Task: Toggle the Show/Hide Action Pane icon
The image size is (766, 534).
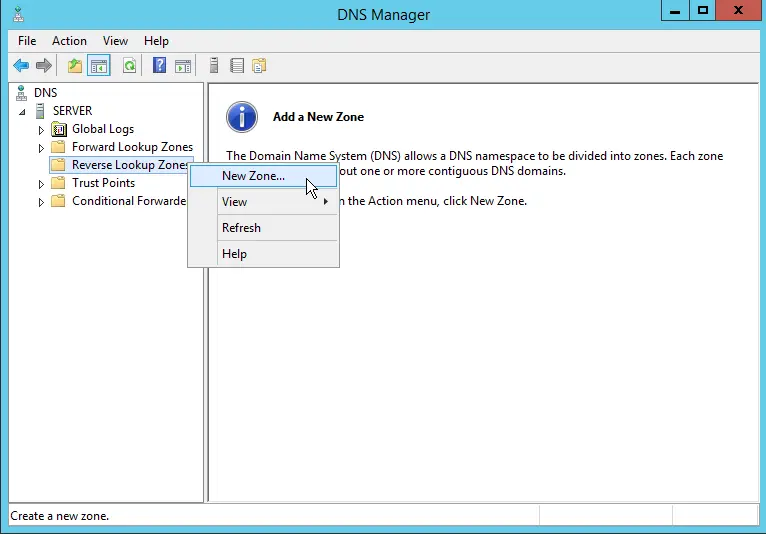Action: tap(183, 66)
